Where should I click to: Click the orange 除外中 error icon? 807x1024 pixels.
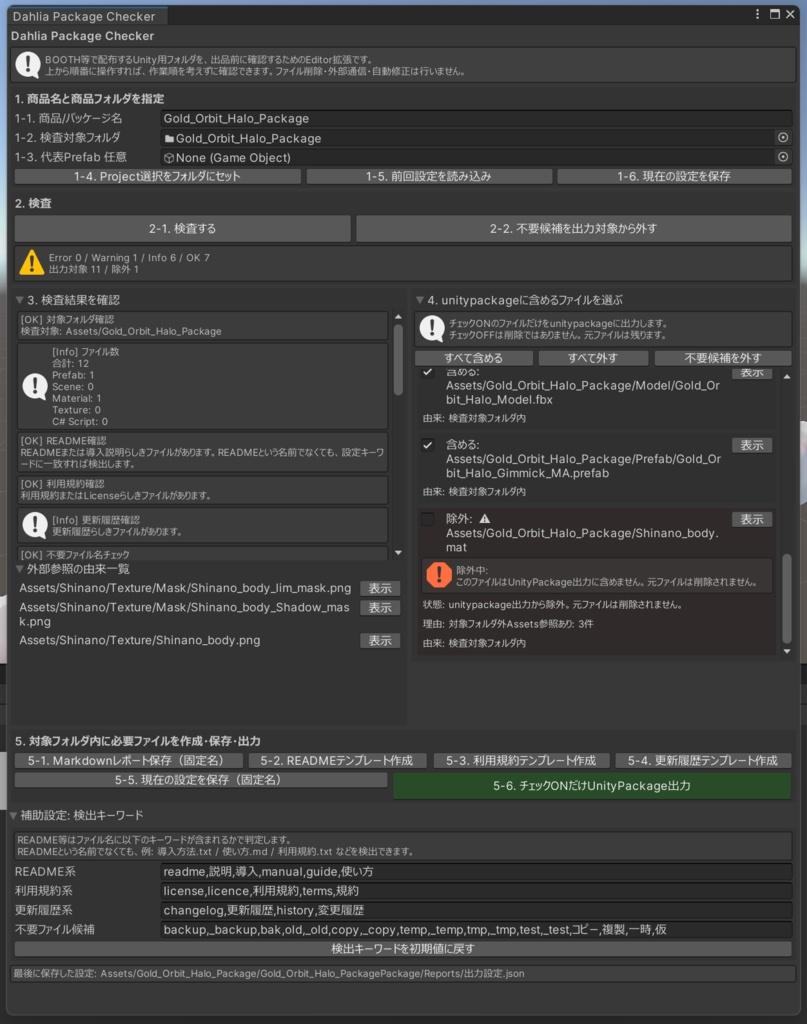(x=439, y=575)
